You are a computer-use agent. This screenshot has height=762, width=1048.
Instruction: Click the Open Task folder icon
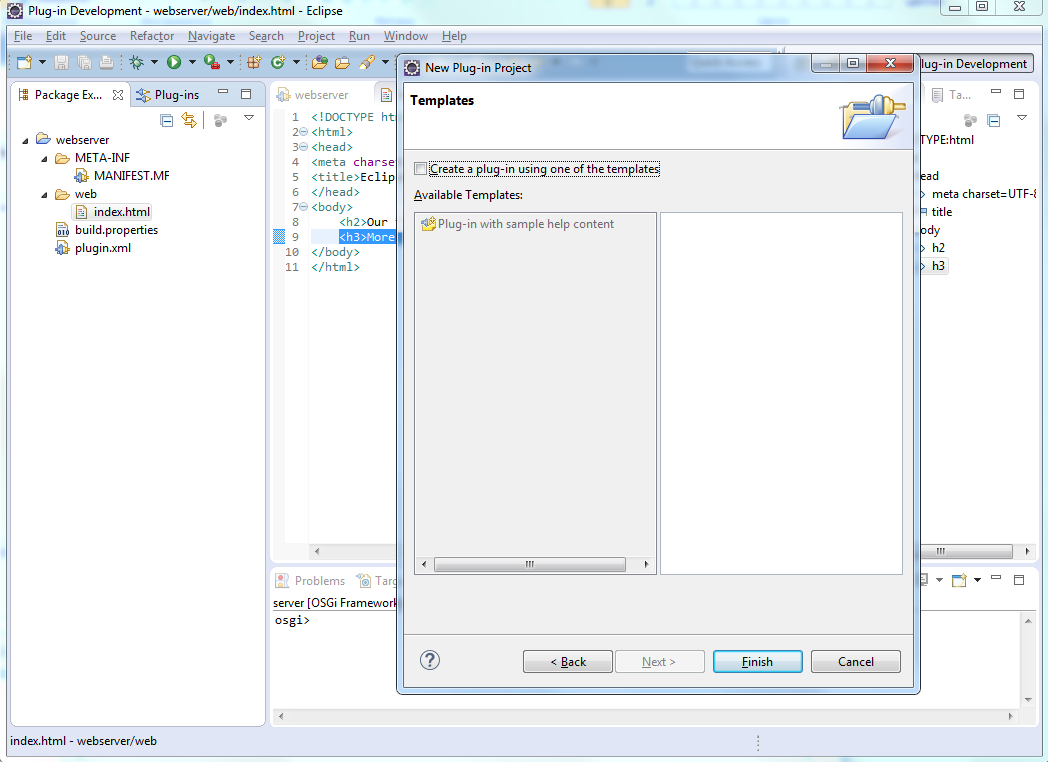click(342, 63)
